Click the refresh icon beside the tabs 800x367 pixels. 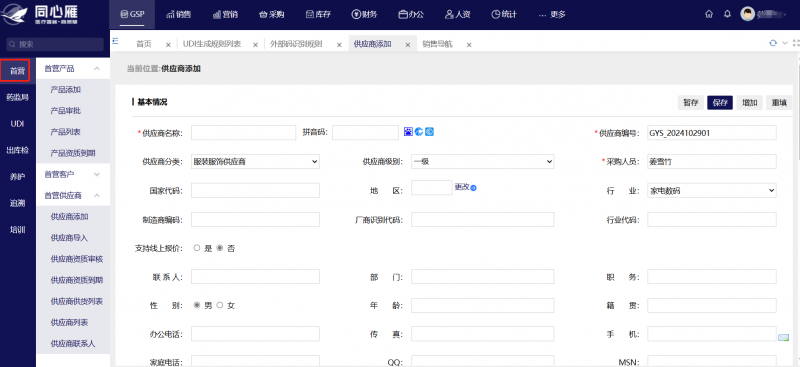(x=773, y=43)
